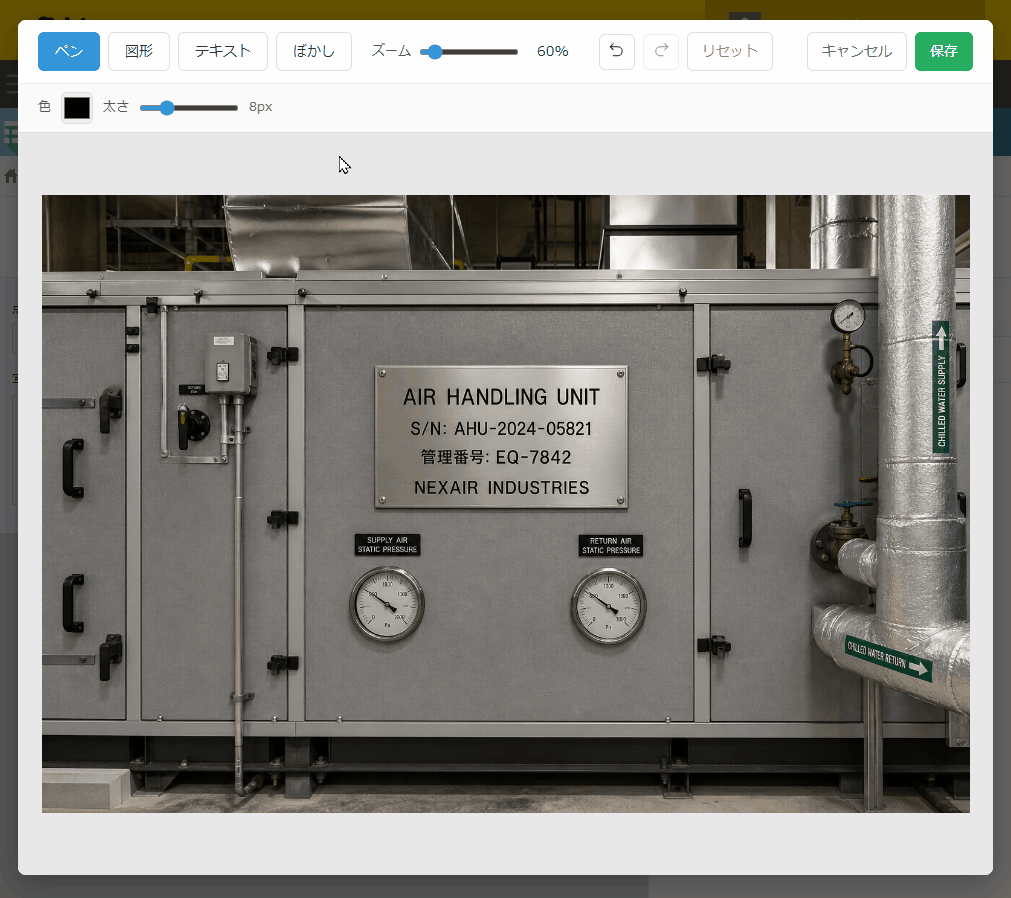Click the キャンセル button
This screenshot has width=1011, height=898.
point(856,51)
